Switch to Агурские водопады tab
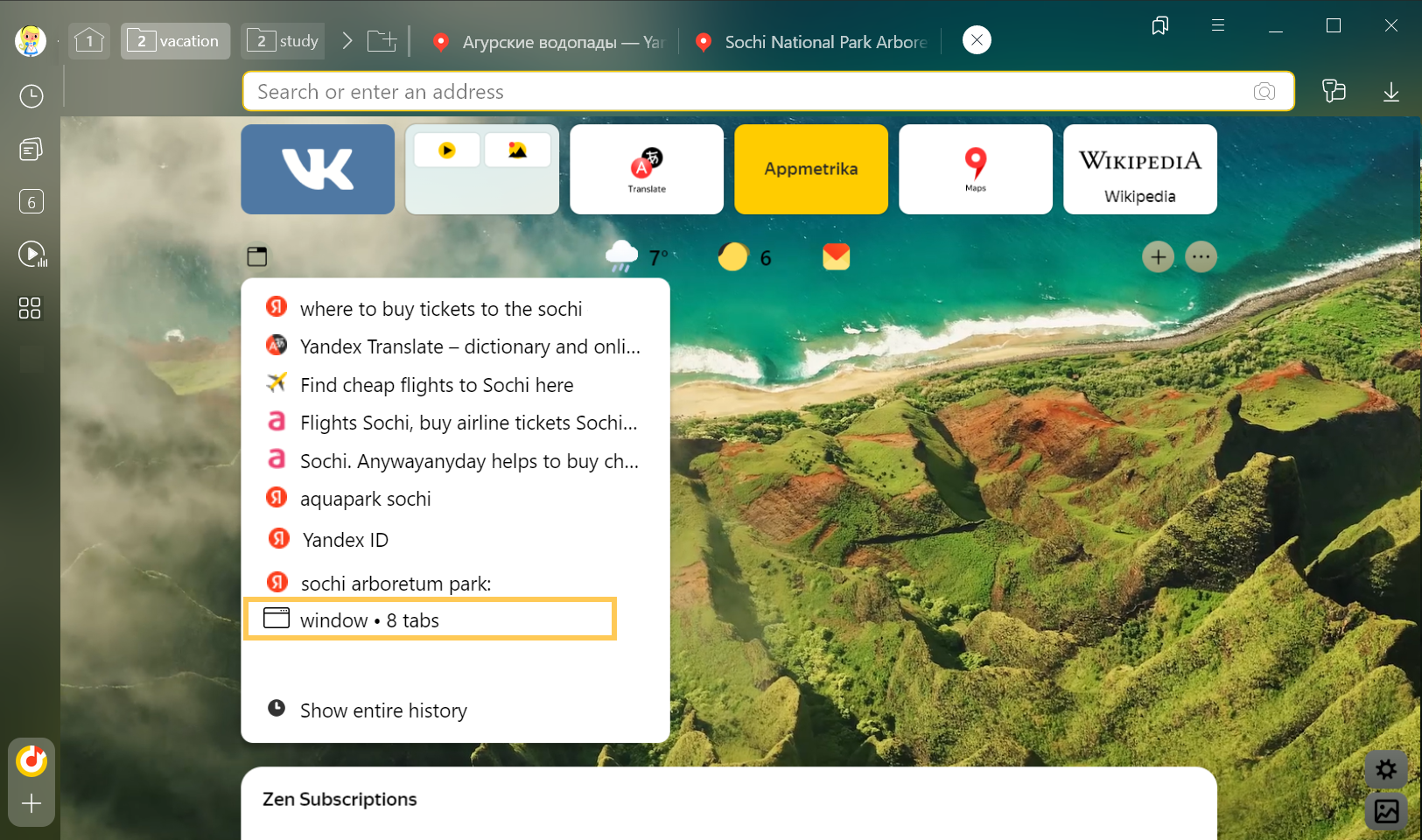This screenshot has height=840, width=1422. point(550,42)
